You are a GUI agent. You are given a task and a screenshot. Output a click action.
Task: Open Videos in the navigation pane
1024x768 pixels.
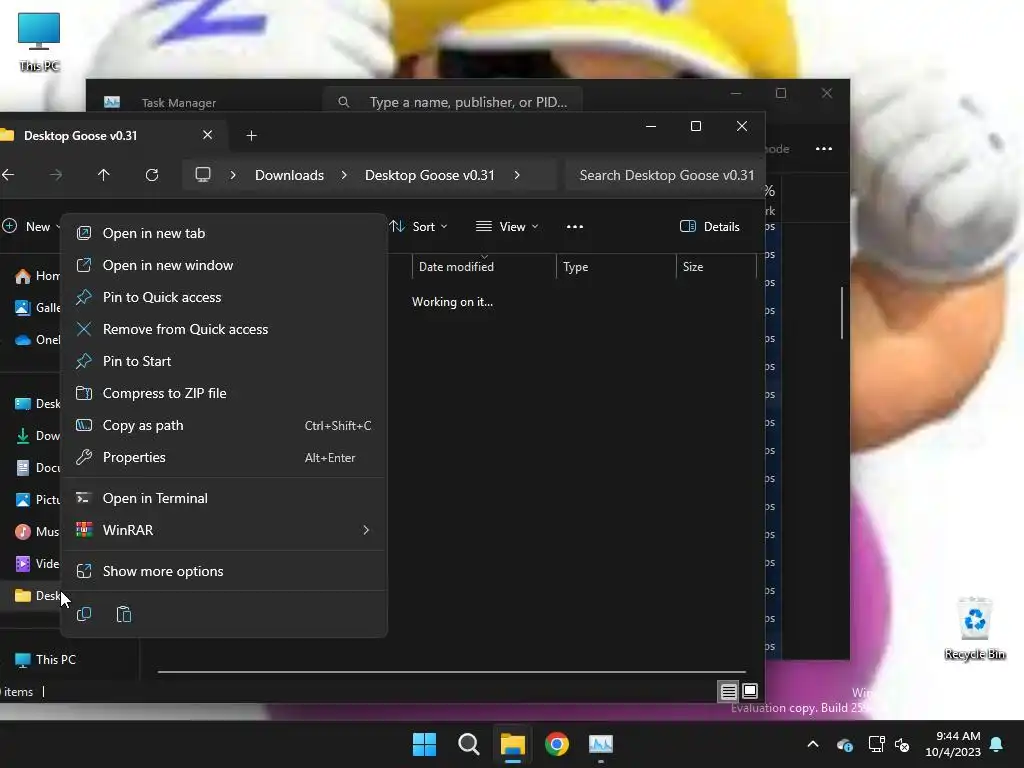coord(37,564)
